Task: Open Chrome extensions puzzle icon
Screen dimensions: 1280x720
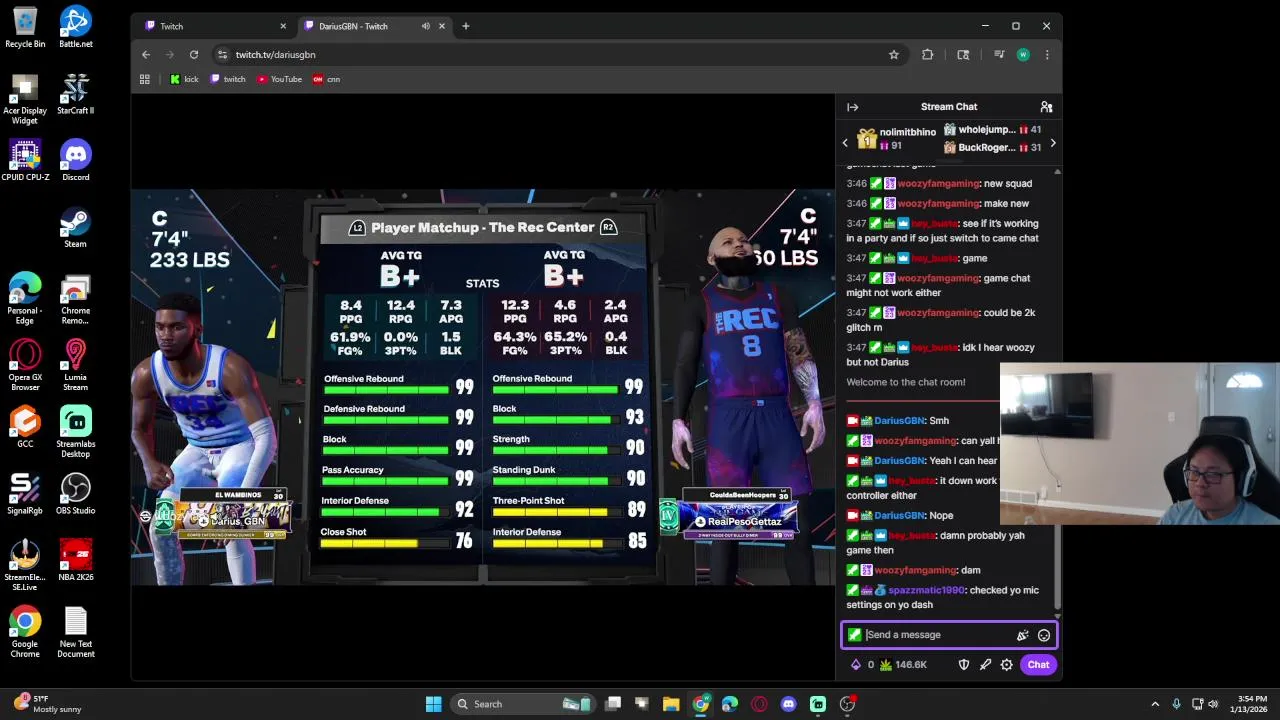Action: pos(928,55)
